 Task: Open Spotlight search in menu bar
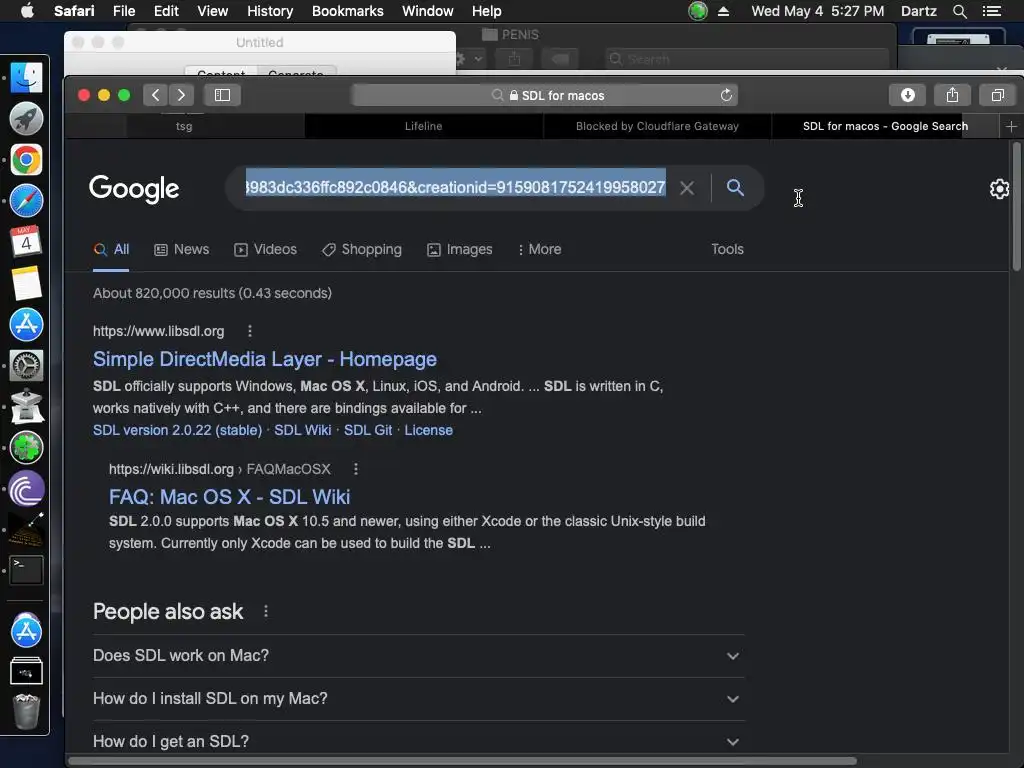(959, 11)
